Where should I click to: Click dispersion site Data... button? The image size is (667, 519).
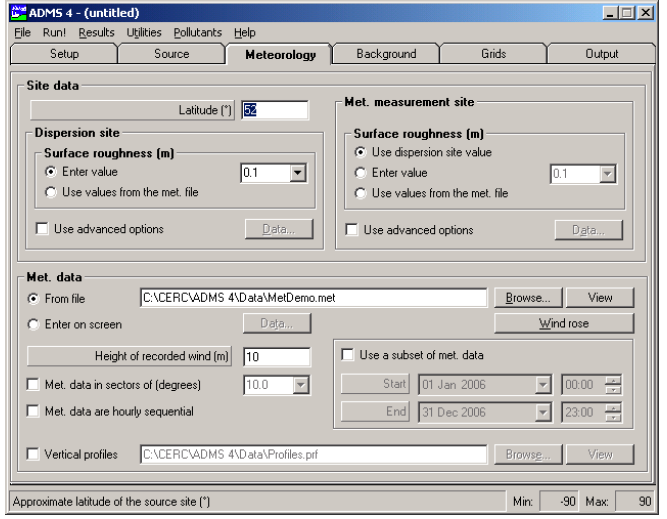(279, 229)
